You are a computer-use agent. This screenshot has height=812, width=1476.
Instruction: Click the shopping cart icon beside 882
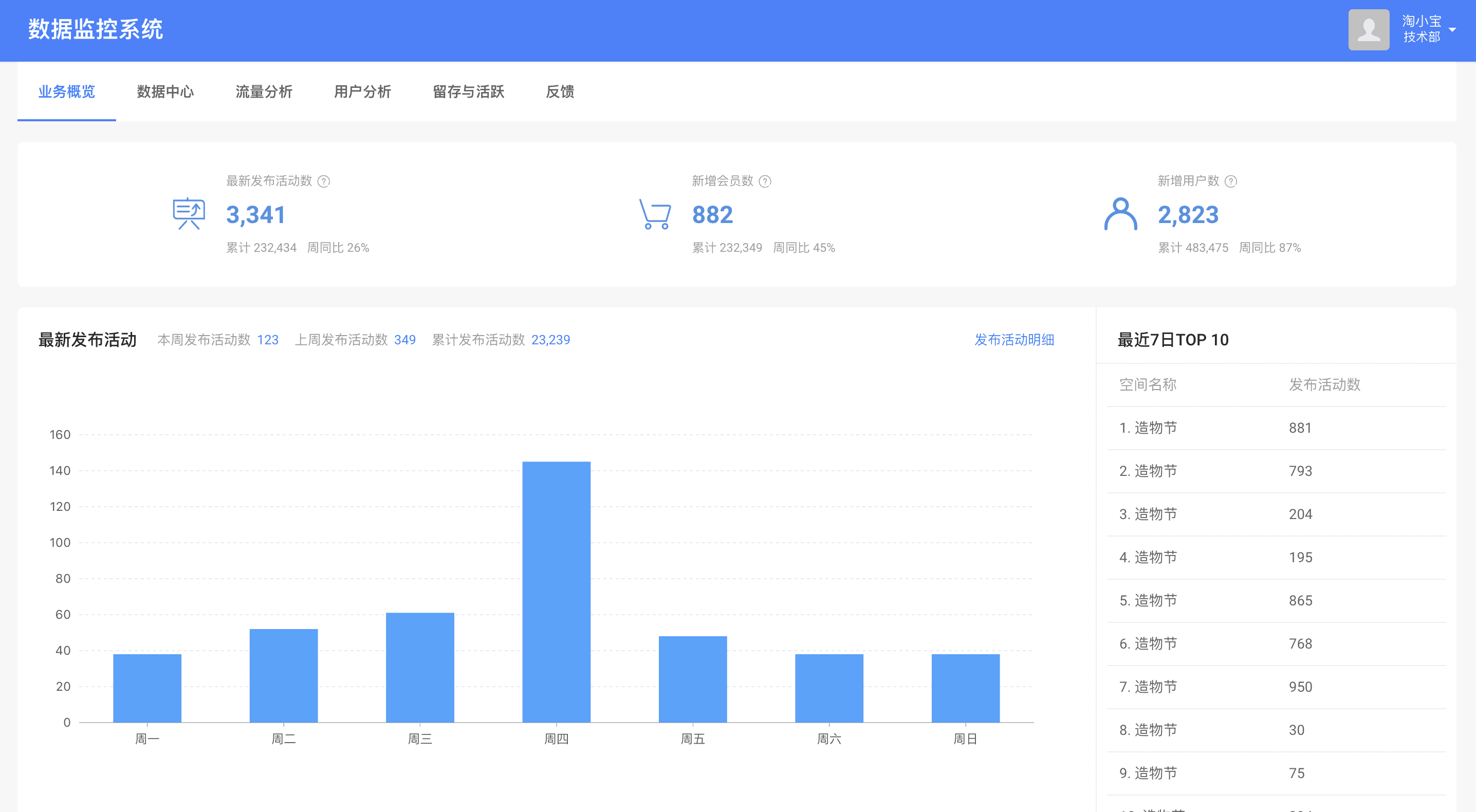[x=654, y=214]
